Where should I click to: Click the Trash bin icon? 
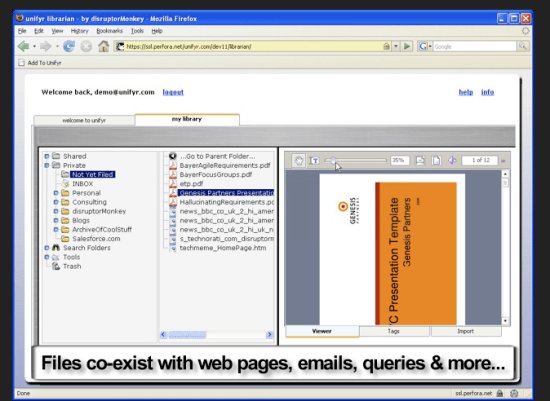pos(56,266)
